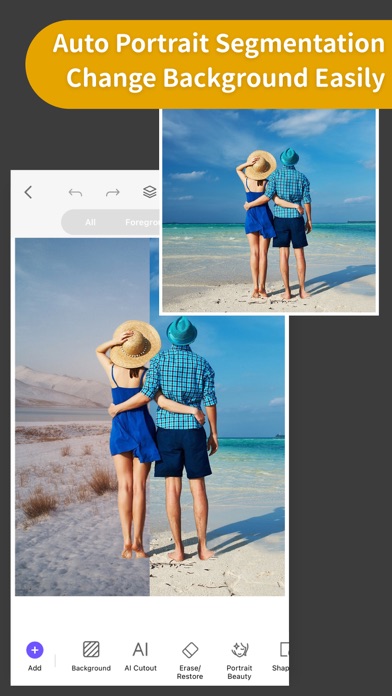Go back using the left chevron
Viewport: 392px width, 696px height.
tap(28, 192)
